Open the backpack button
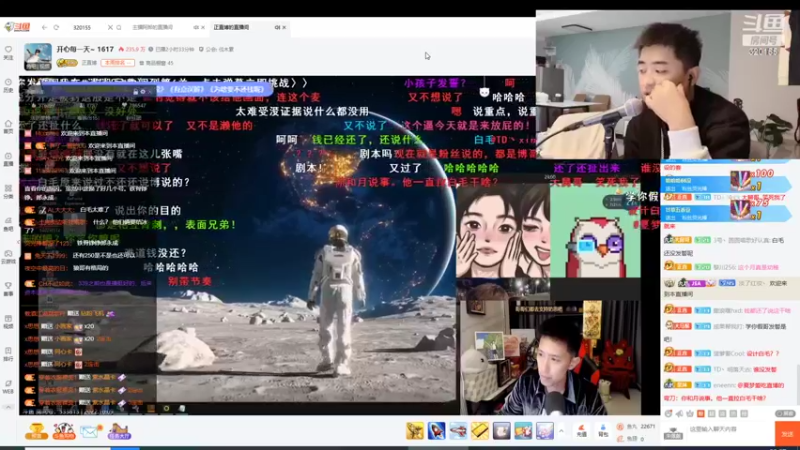This screenshot has width=800, height=450. pyautogui.click(x=603, y=431)
